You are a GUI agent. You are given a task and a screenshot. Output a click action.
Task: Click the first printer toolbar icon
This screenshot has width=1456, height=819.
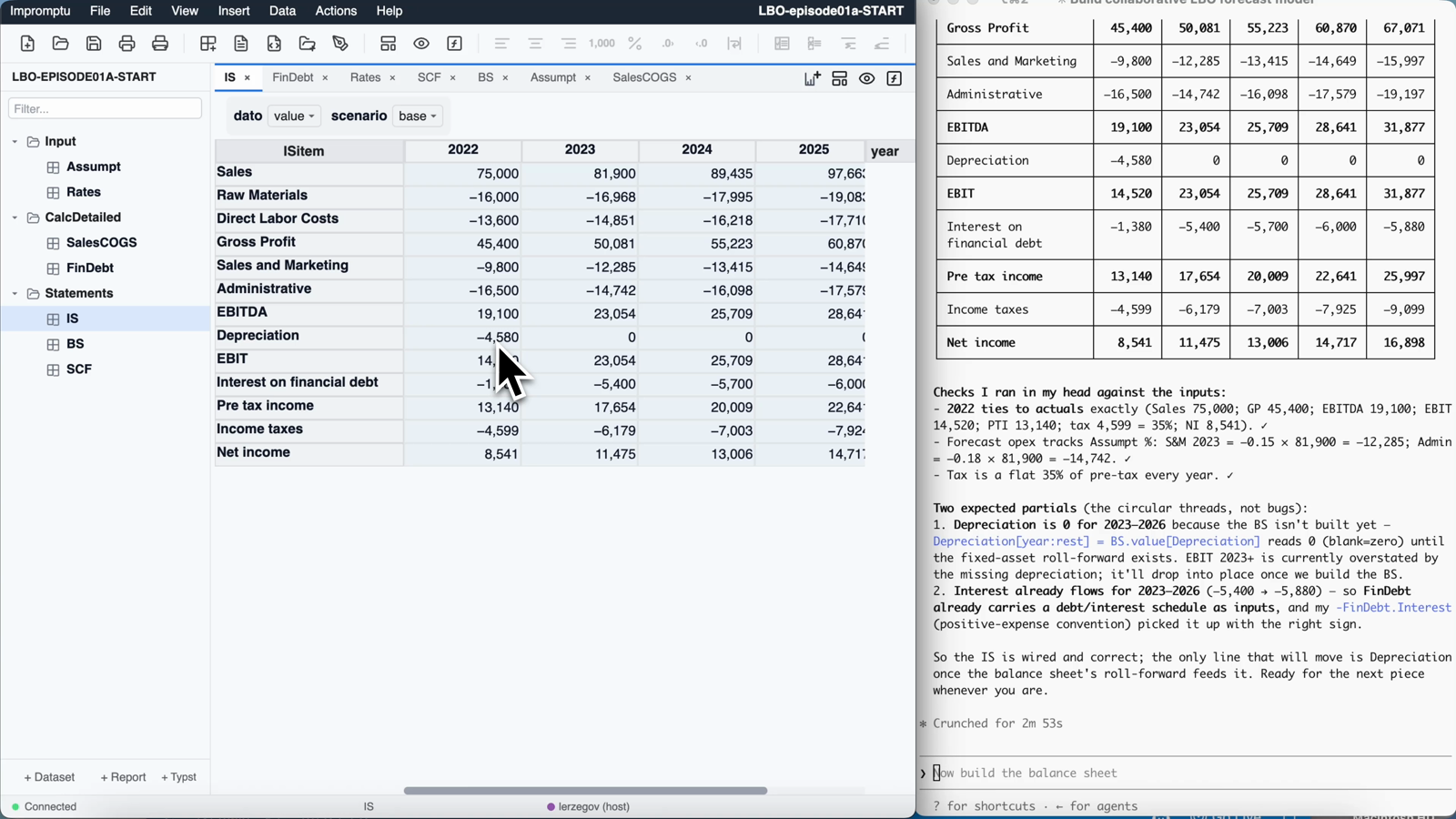[126, 44]
